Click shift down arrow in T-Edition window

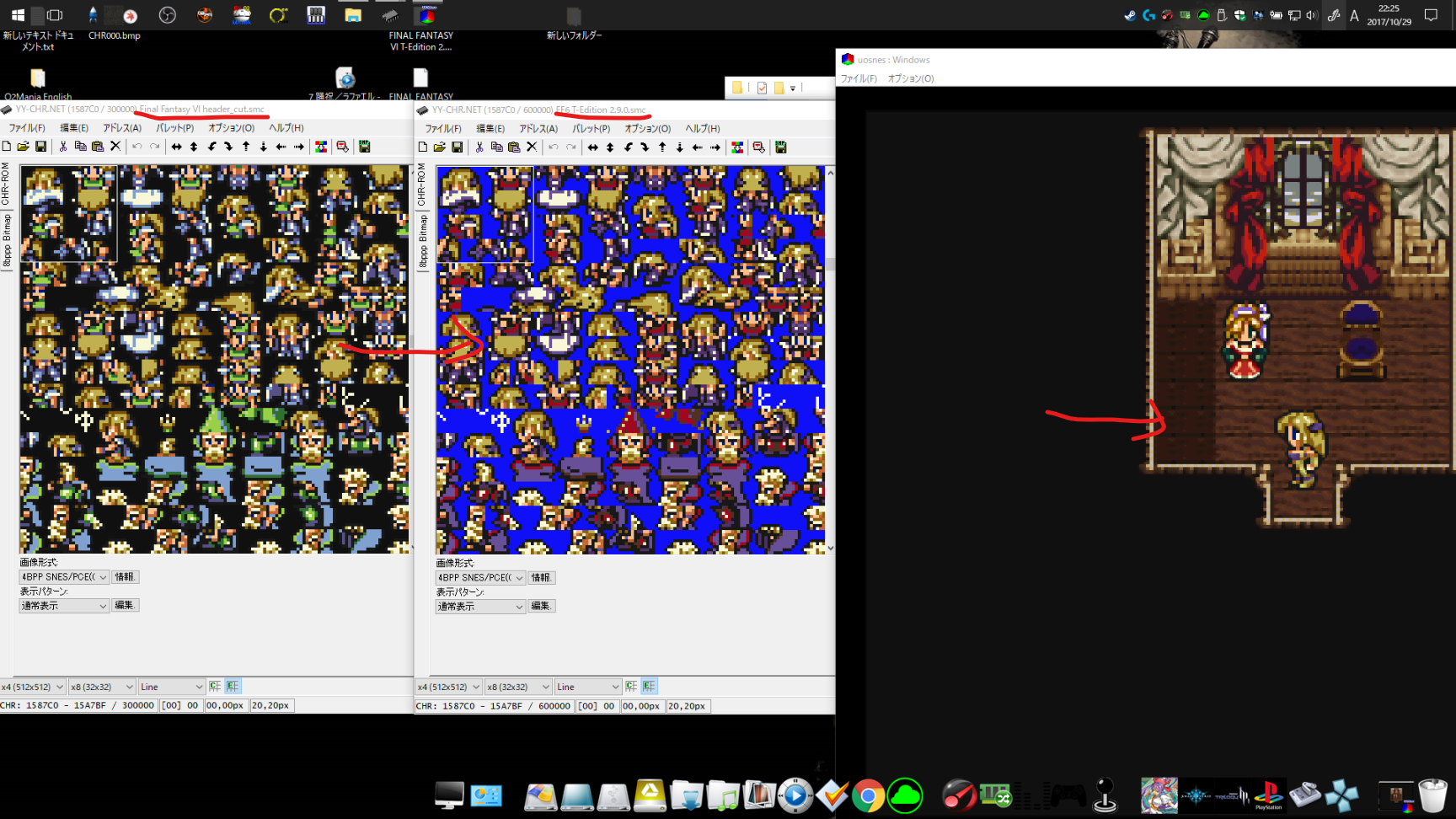coord(680,147)
